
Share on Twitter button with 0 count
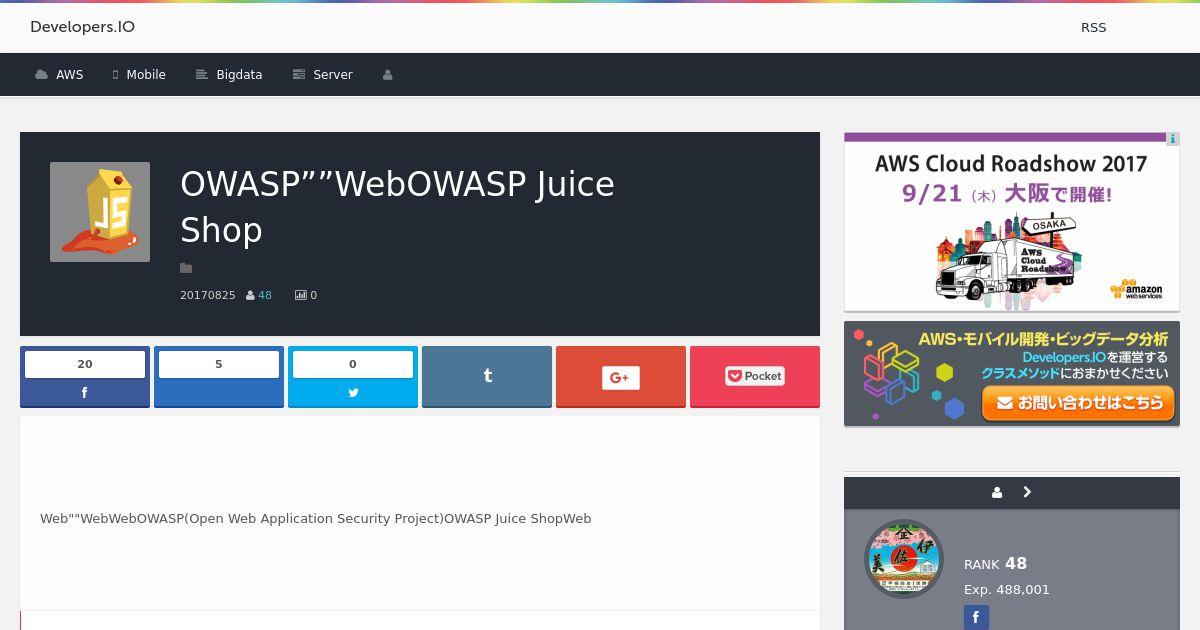(353, 377)
